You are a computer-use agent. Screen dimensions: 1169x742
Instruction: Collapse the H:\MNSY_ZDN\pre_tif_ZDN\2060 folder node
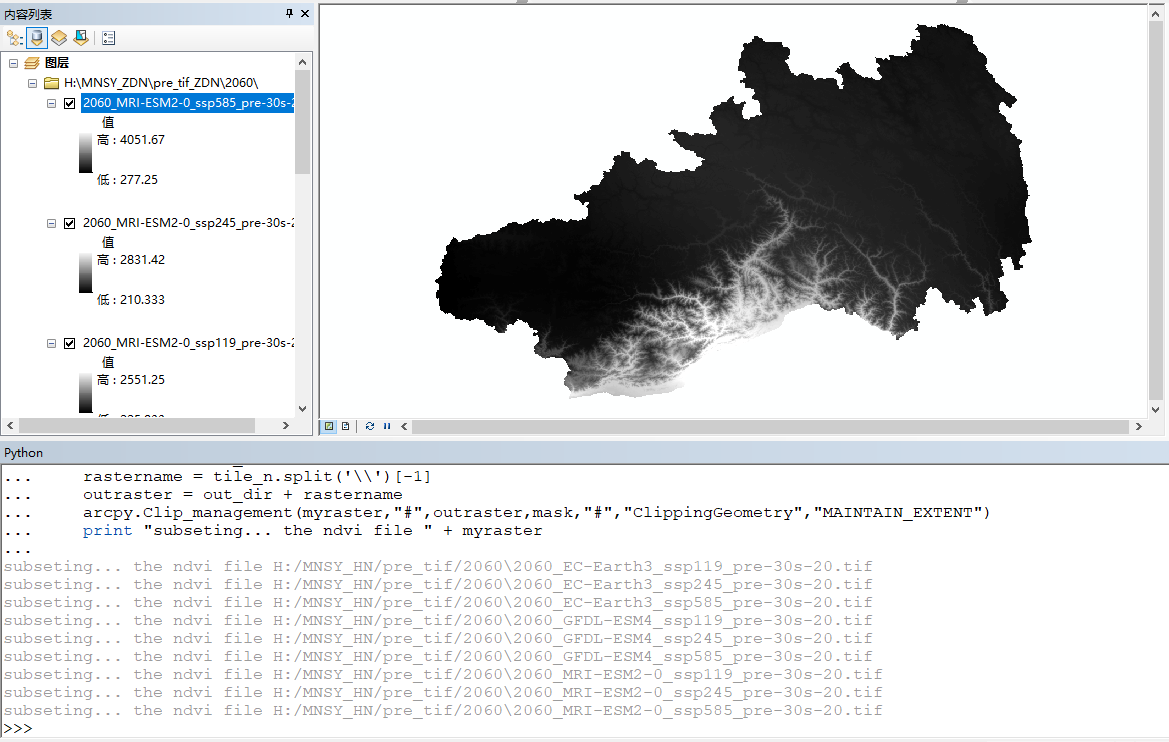coord(31,82)
